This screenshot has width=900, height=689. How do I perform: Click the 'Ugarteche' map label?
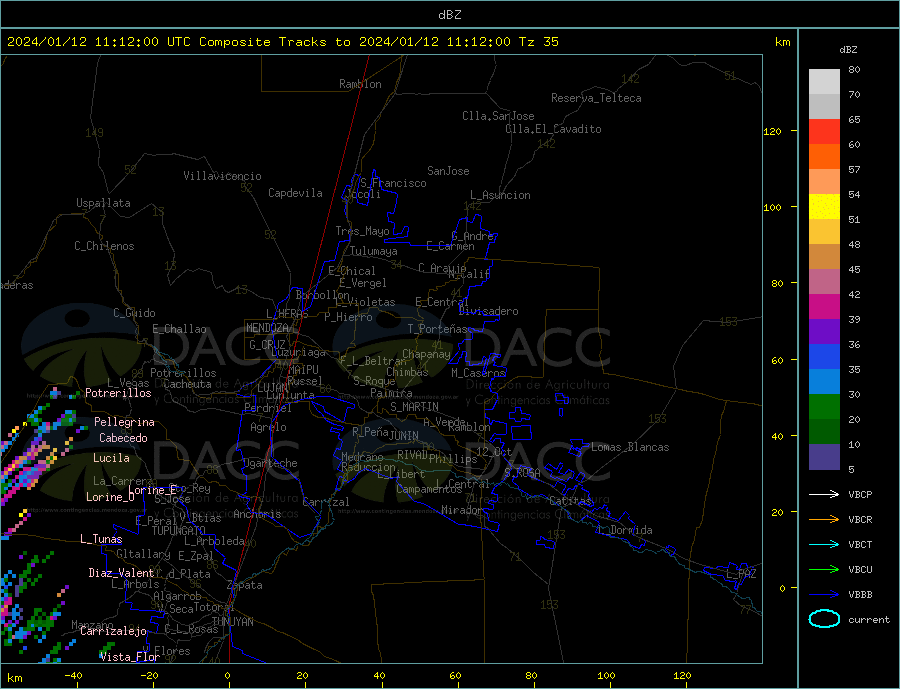(x=270, y=463)
